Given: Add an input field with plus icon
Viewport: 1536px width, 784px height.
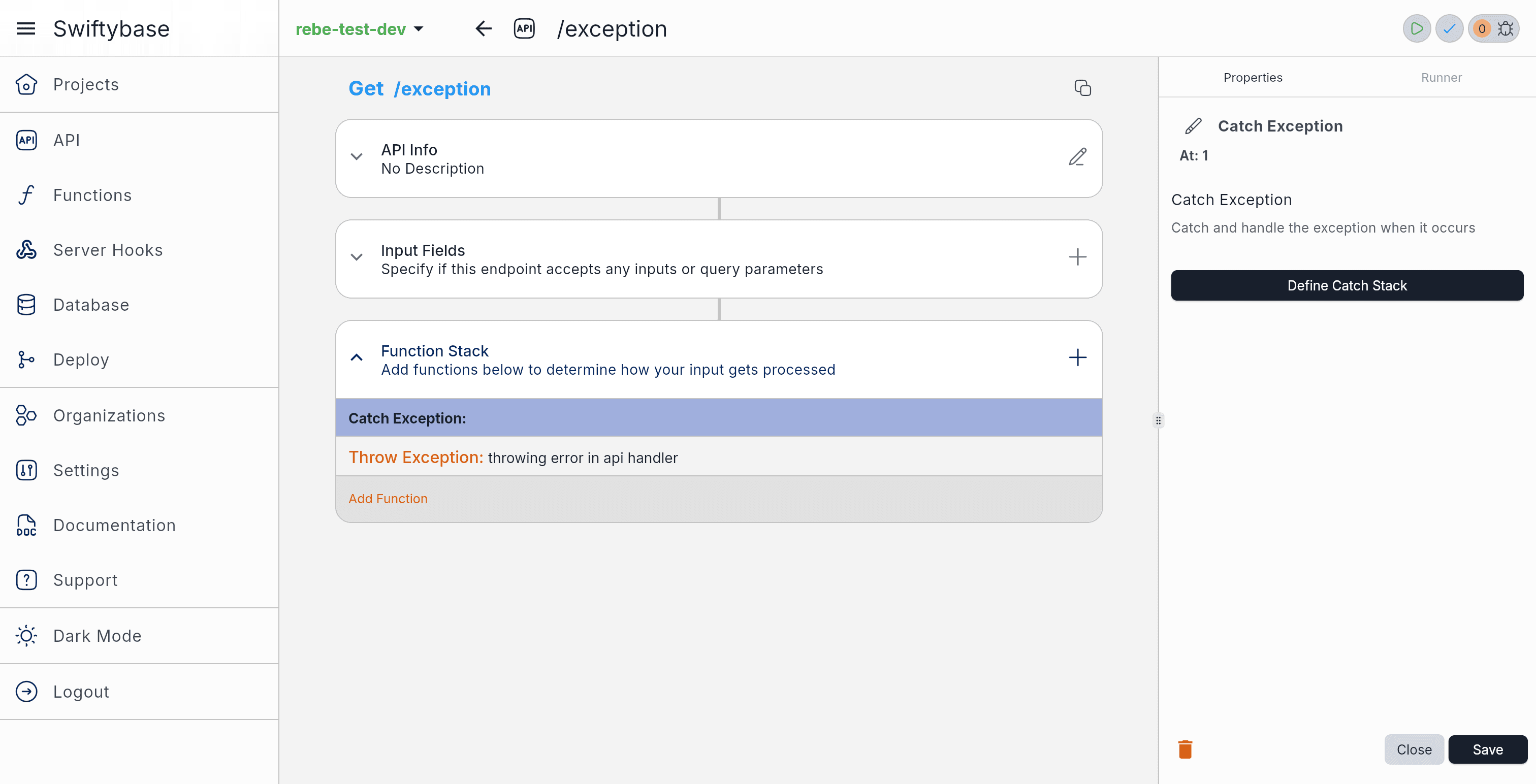Looking at the screenshot, I should 1077,257.
